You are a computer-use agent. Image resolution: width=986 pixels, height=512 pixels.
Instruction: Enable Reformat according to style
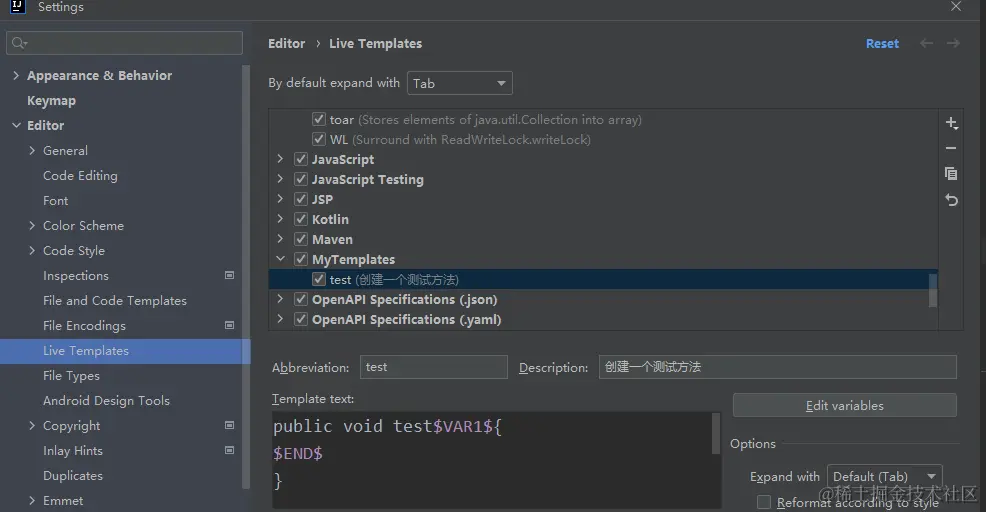click(x=763, y=502)
